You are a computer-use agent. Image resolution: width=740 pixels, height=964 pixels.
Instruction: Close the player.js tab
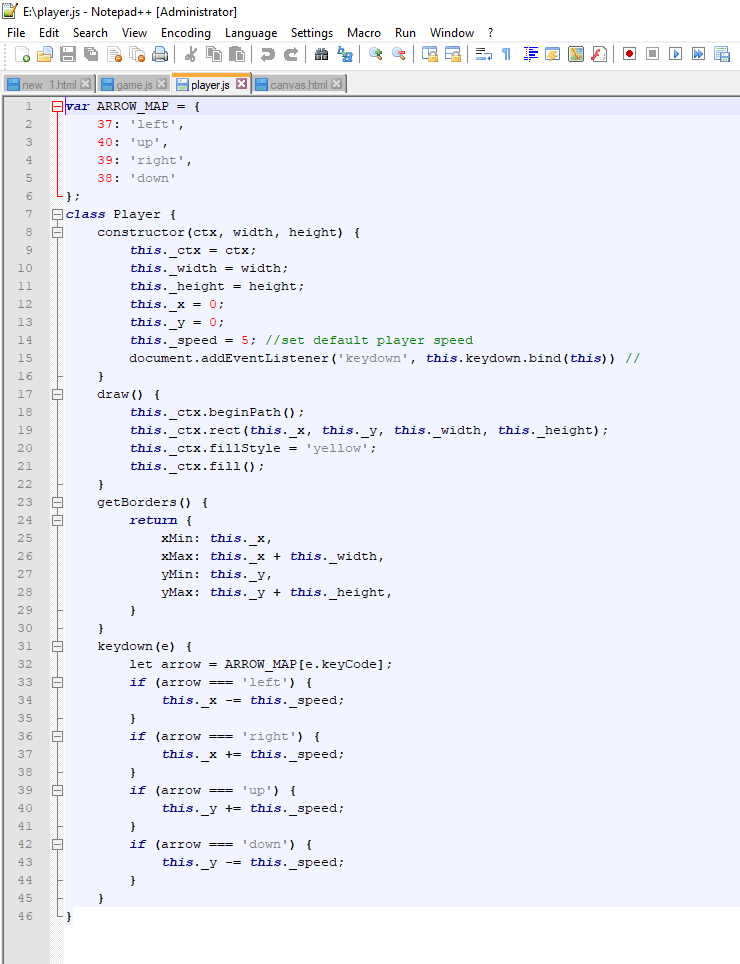[x=241, y=85]
